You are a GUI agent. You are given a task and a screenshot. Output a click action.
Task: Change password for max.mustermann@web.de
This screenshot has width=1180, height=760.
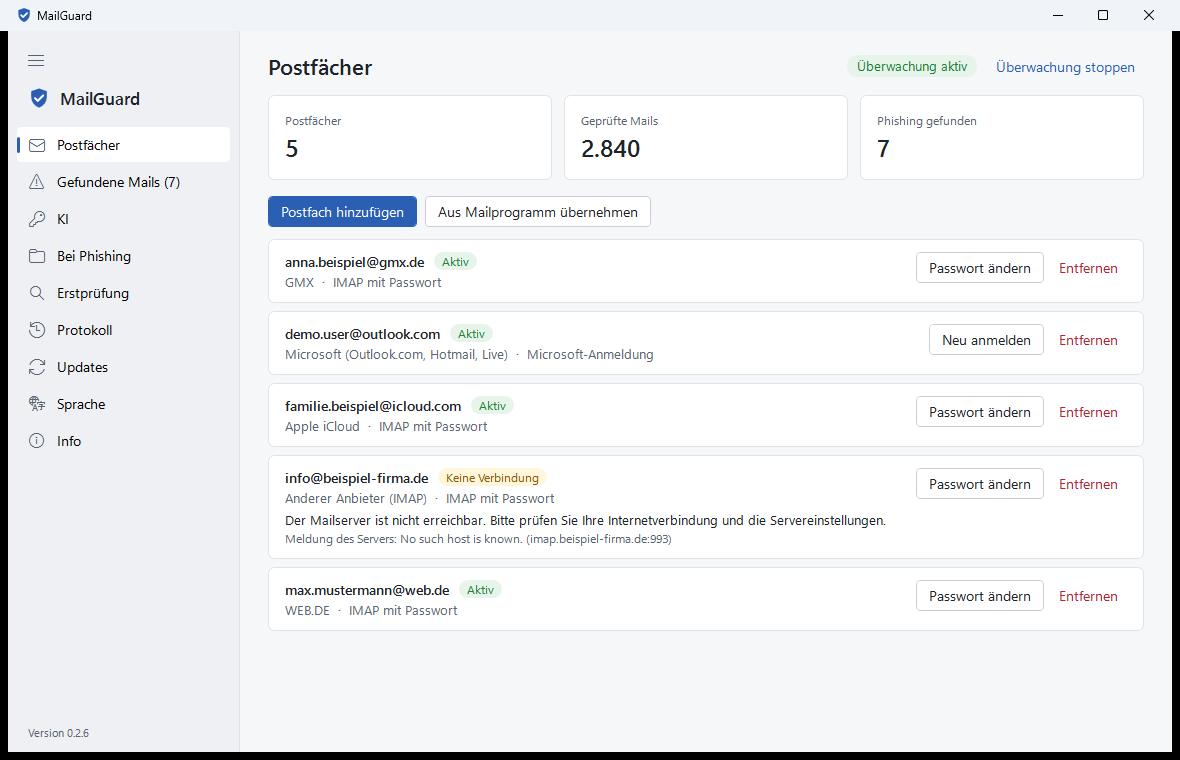pos(980,596)
